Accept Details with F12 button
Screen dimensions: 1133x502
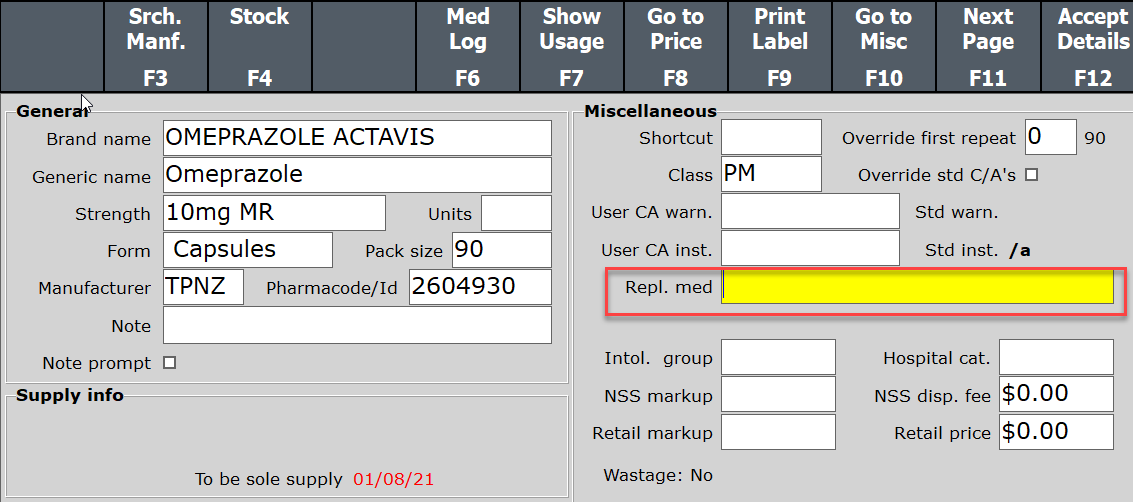coord(1090,46)
